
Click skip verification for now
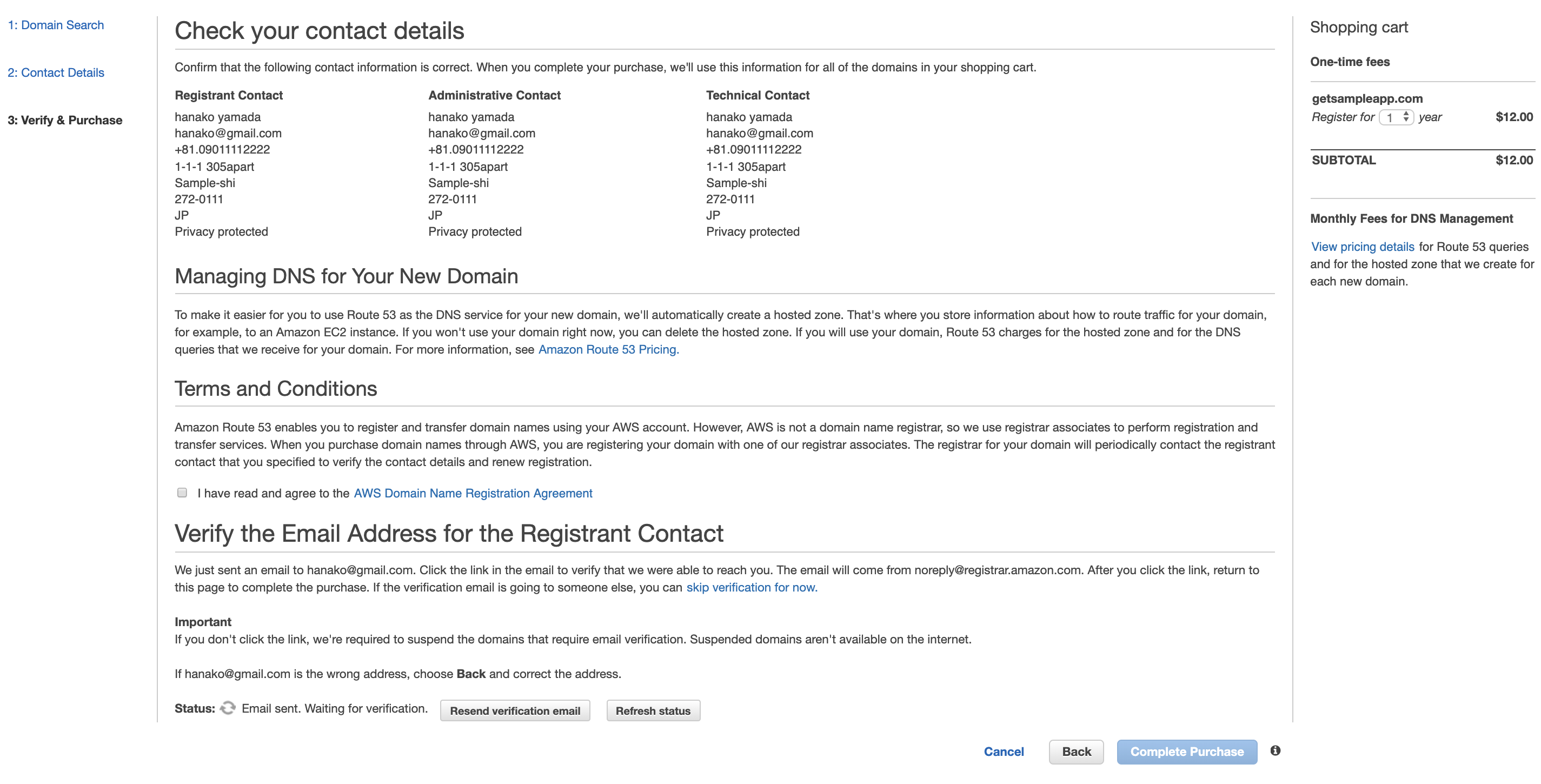pyautogui.click(x=752, y=587)
